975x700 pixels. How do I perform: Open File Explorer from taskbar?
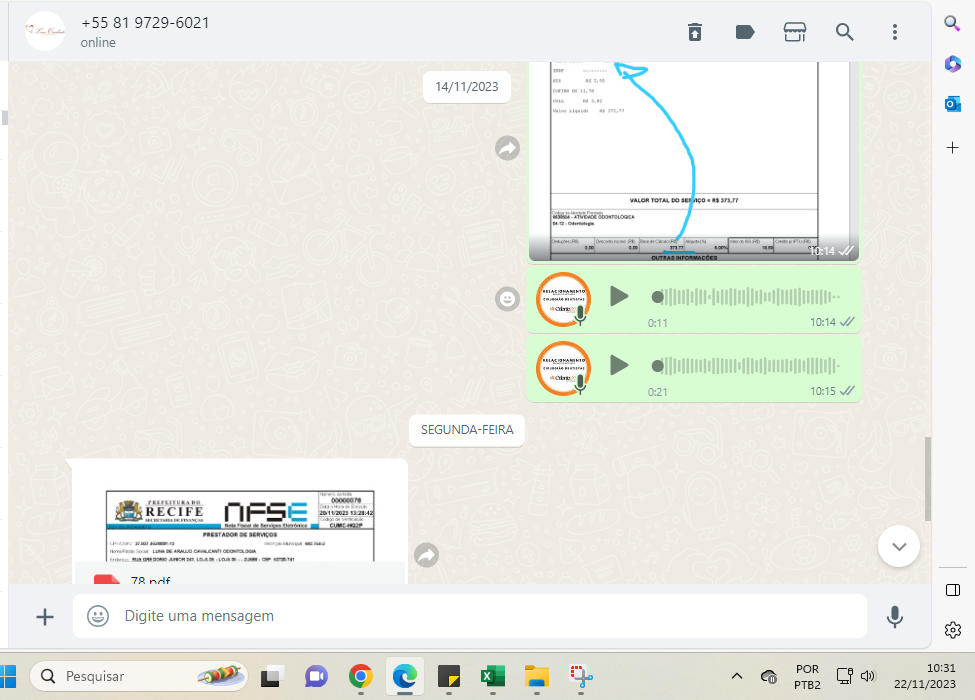pyautogui.click(x=537, y=676)
